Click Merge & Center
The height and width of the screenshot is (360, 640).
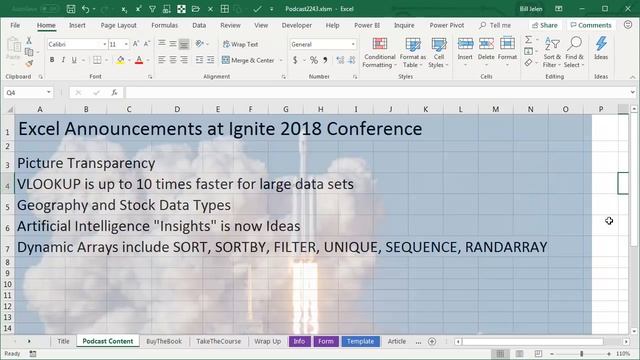249,60
